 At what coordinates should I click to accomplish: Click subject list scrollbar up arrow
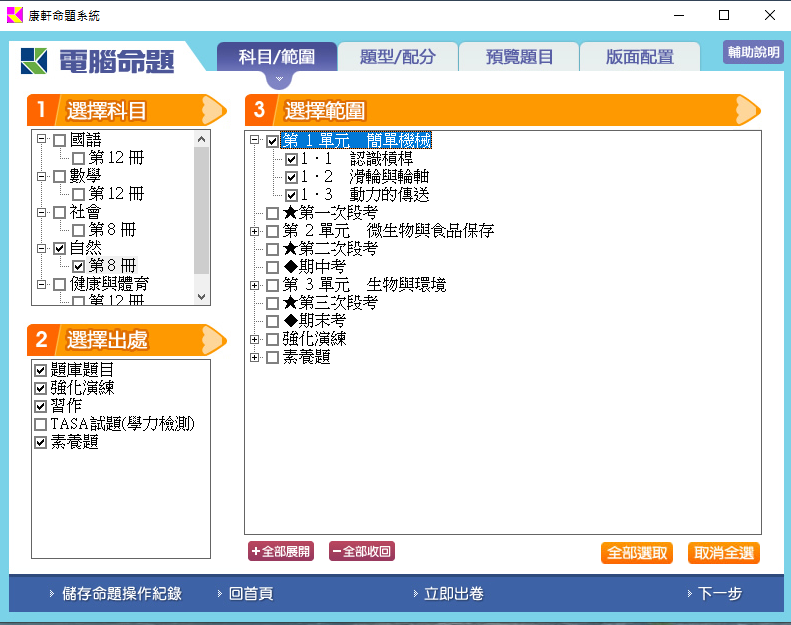pos(202,139)
